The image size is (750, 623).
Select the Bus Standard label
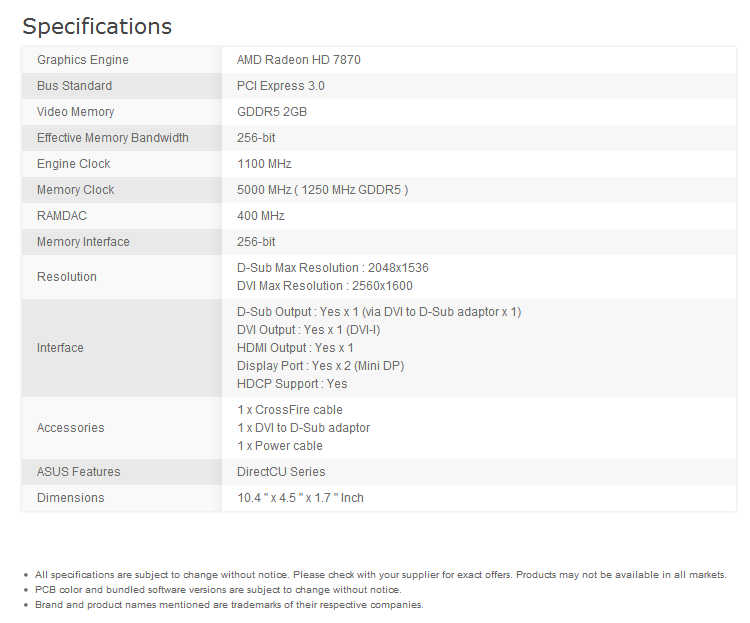[x=75, y=86]
